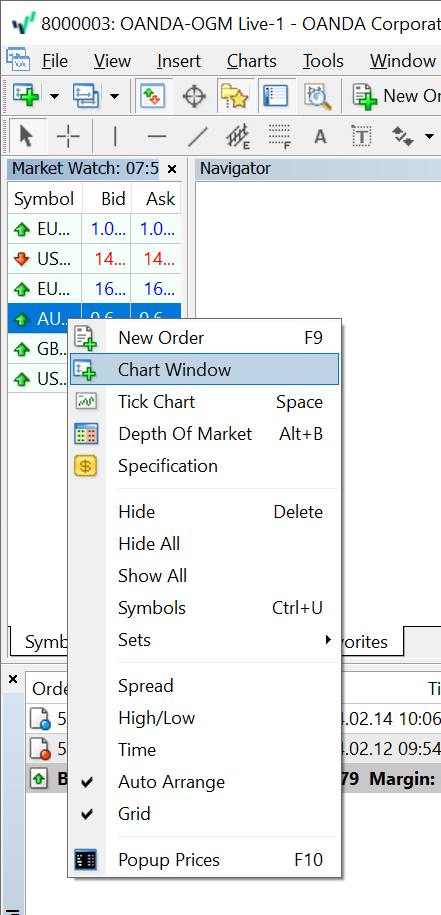Switch to the Symbols tab
The height and width of the screenshot is (915, 441).
click(x=40, y=642)
